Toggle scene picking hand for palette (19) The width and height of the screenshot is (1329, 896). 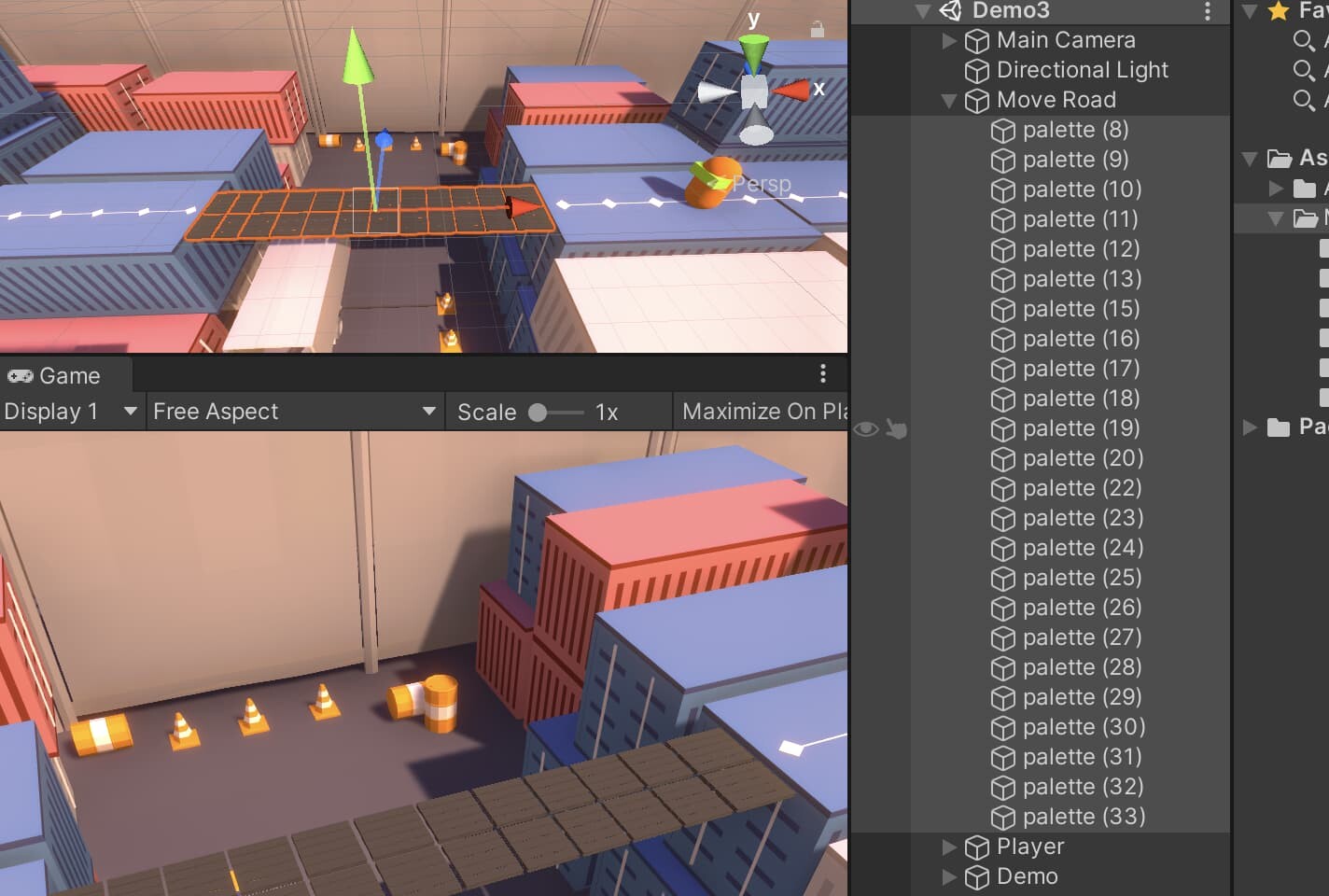[896, 429]
